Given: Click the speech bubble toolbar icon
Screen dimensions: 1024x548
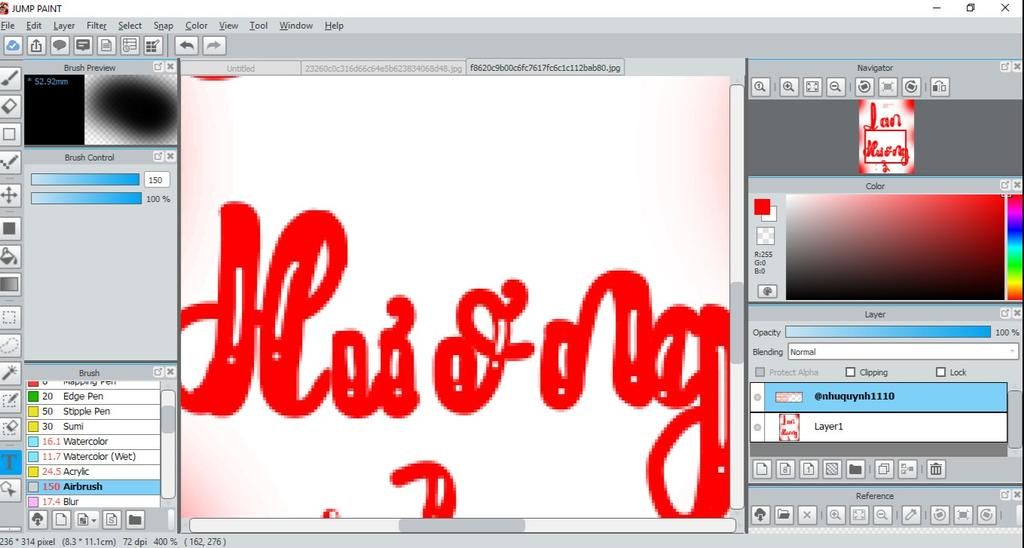Looking at the screenshot, I should [x=59, y=45].
